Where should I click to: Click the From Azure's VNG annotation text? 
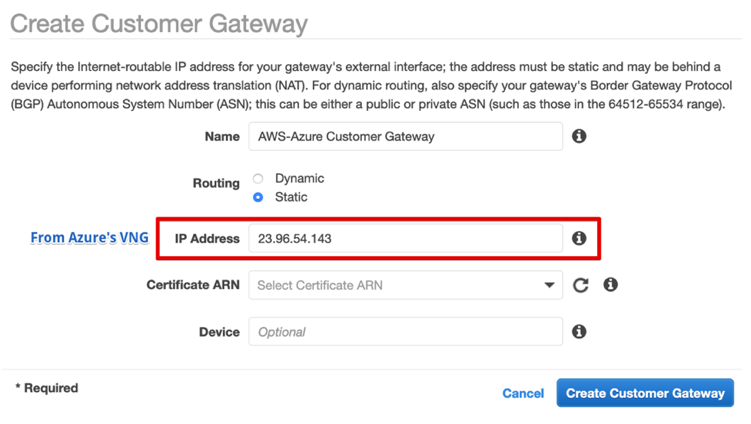[90, 238]
